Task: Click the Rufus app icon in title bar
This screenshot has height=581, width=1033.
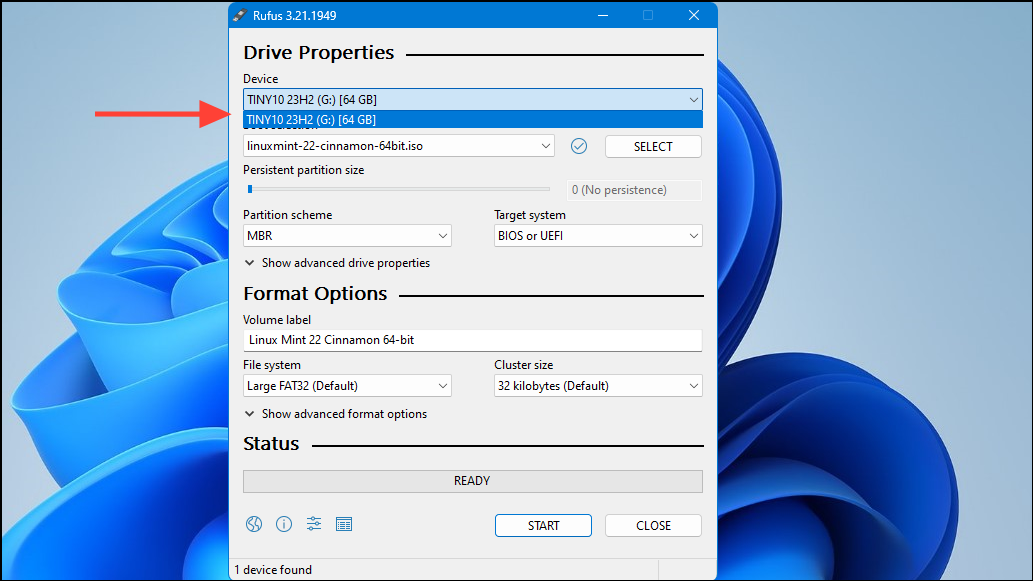Action: (240, 15)
